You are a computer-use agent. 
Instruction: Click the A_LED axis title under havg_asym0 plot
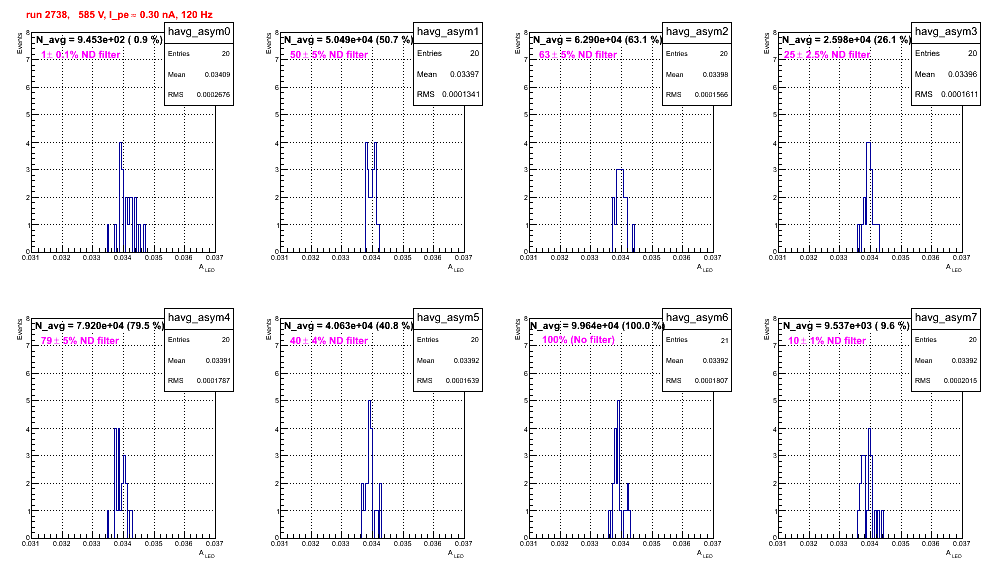(208, 268)
